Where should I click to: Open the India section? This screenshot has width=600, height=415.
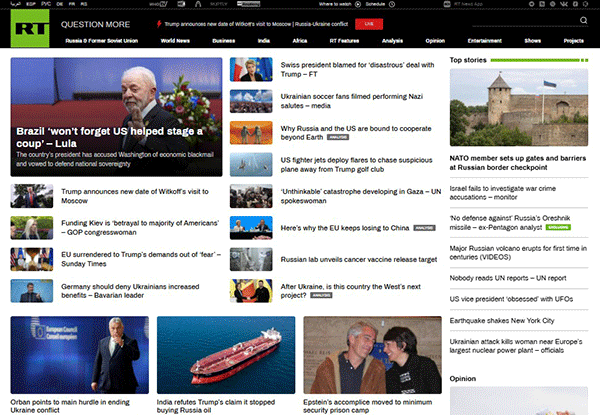(x=264, y=41)
